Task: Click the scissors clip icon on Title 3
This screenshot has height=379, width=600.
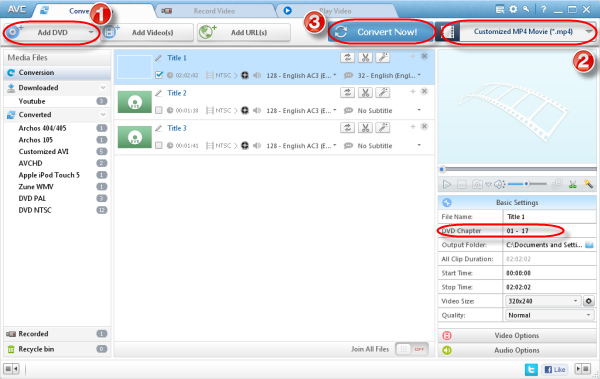Action: coord(365,128)
